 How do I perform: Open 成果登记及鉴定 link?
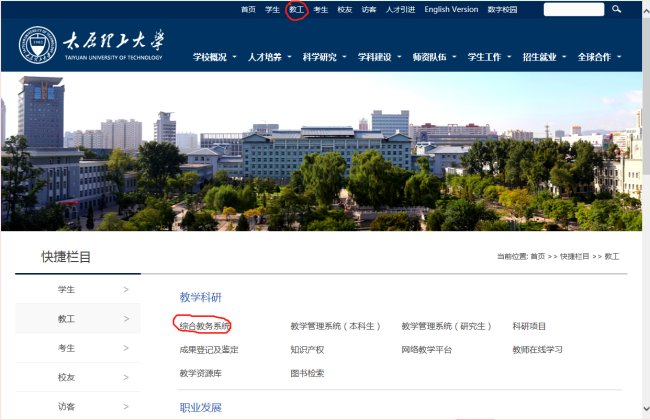(209, 350)
